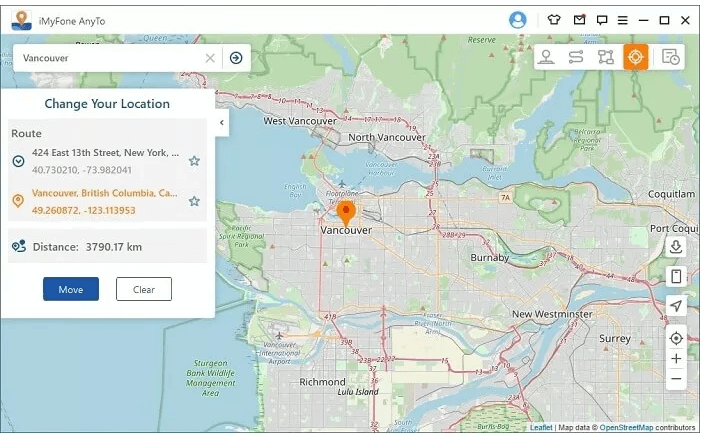Viewport: 704px width, 437px height.
Task: Clear the search text with X icon
Action: (x=210, y=58)
